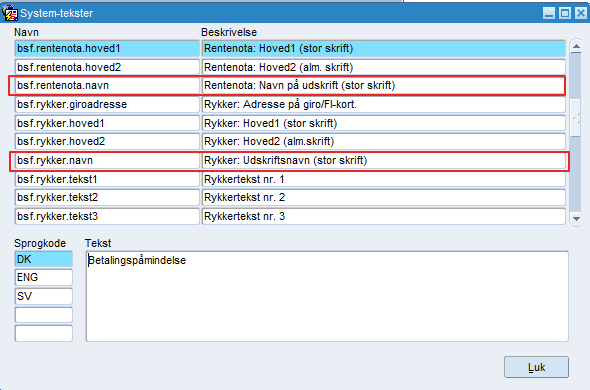Screen dimensions: 590x390
Task: Click description 'Rykkertekst nr. 1'
Action: pos(384,179)
